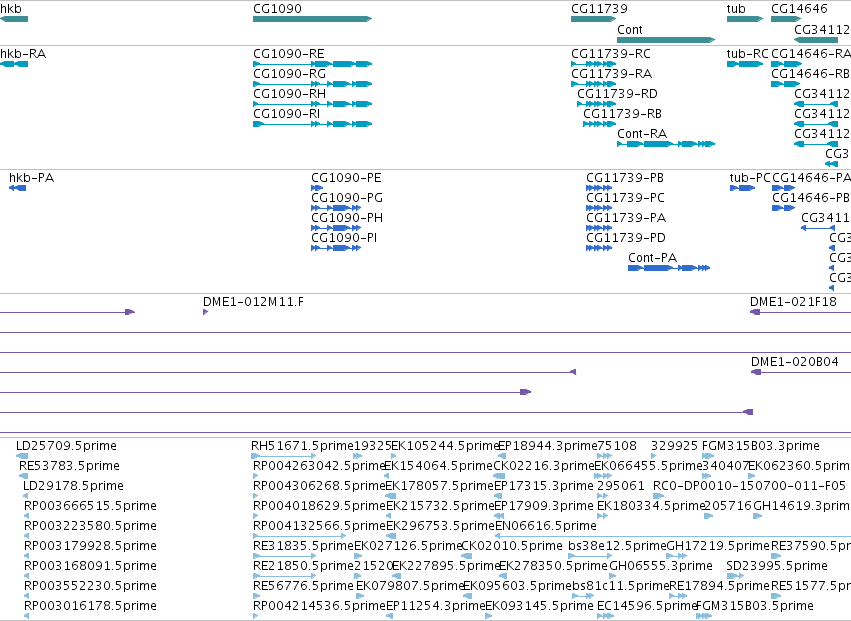851x621 pixels.
Task: Click the CG11739-PA protein label
Action: pos(626,218)
